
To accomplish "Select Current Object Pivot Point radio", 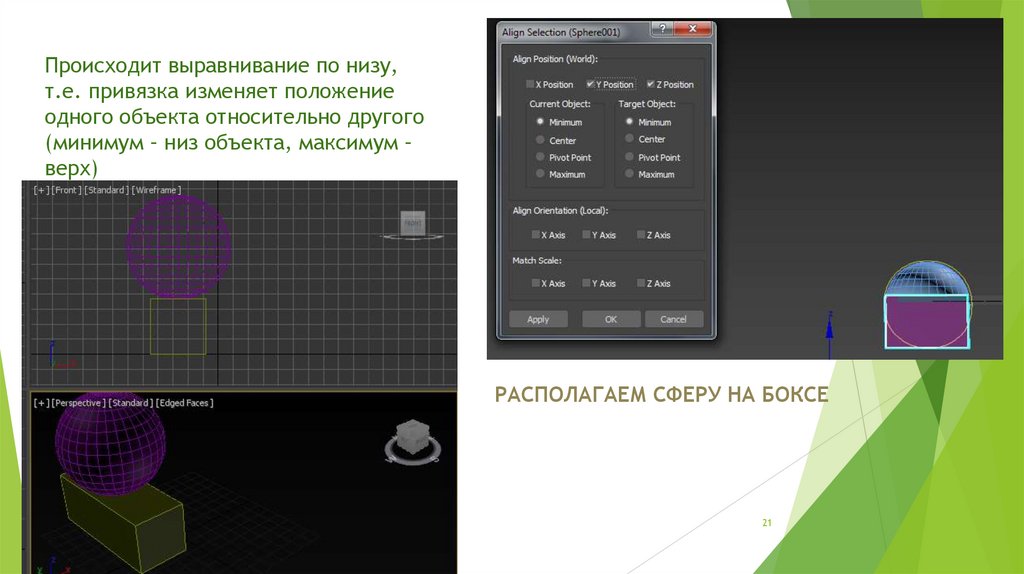I will click(x=540, y=157).
